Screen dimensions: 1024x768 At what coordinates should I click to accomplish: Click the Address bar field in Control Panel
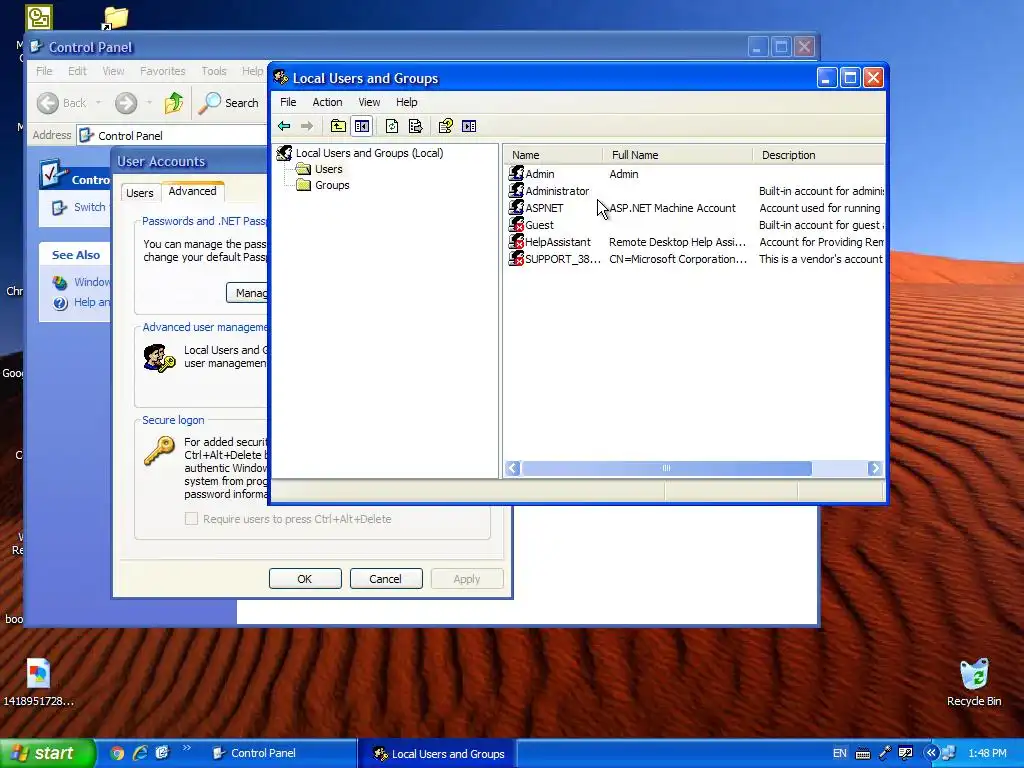coord(171,135)
